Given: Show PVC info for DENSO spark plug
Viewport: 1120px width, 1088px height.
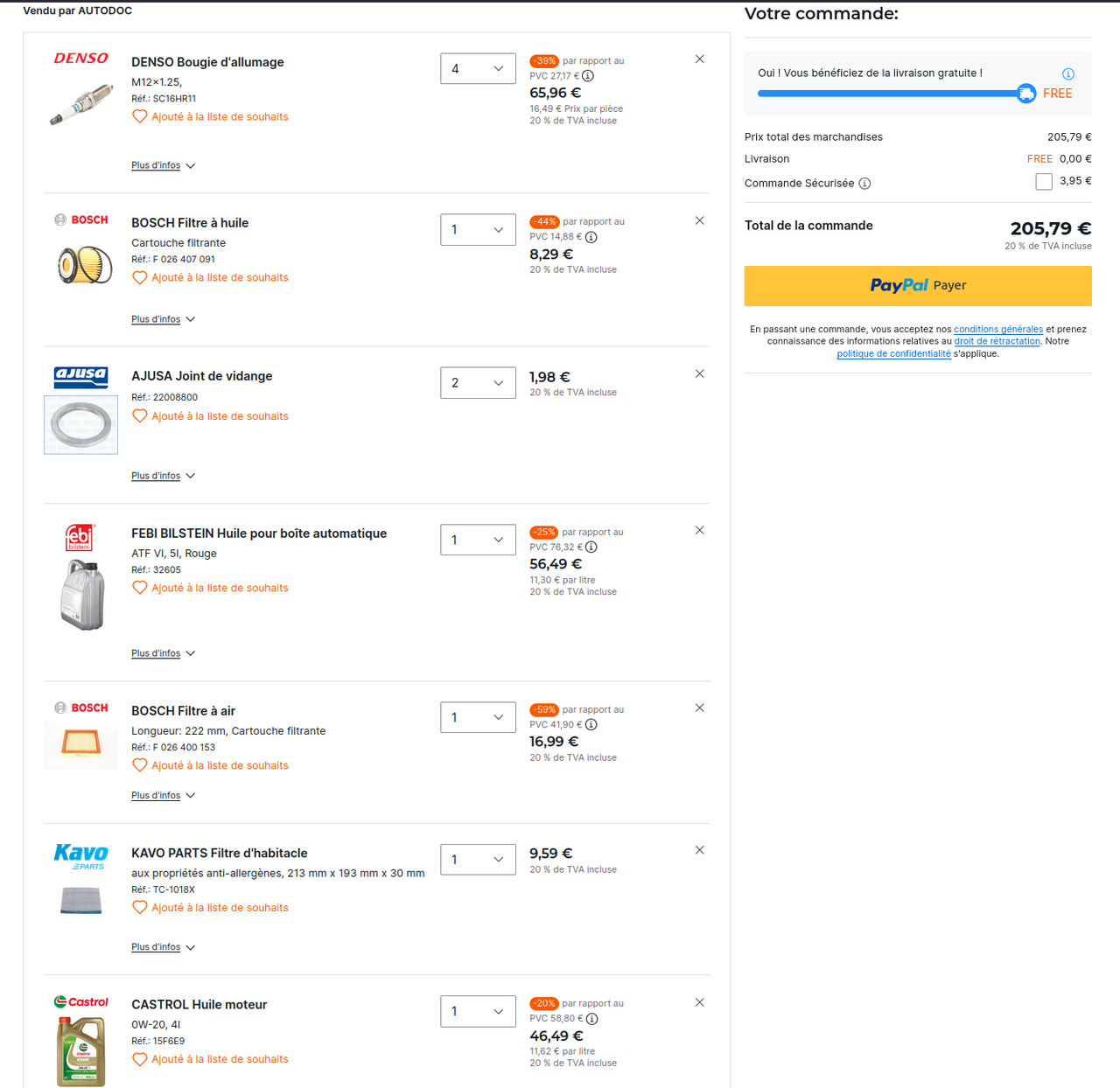Looking at the screenshot, I should pyautogui.click(x=588, y=76).
